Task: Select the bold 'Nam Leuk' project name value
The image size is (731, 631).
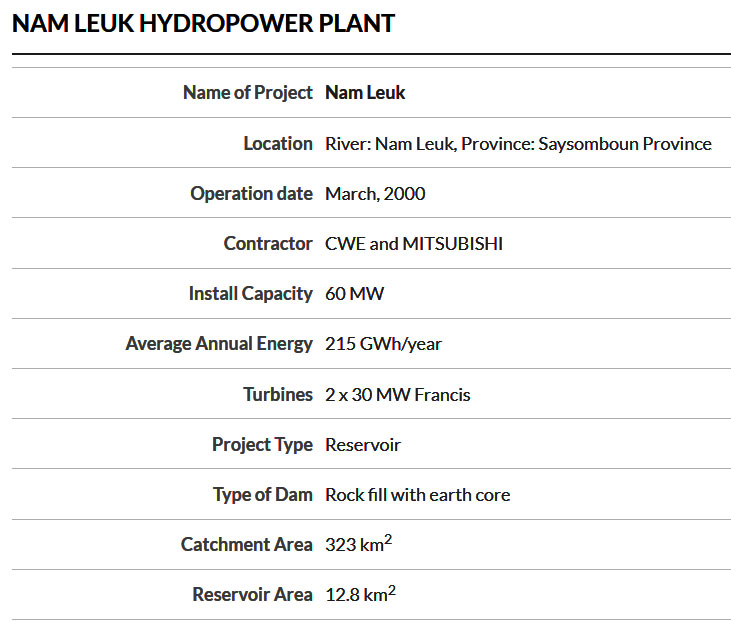Action: point(365,93)
